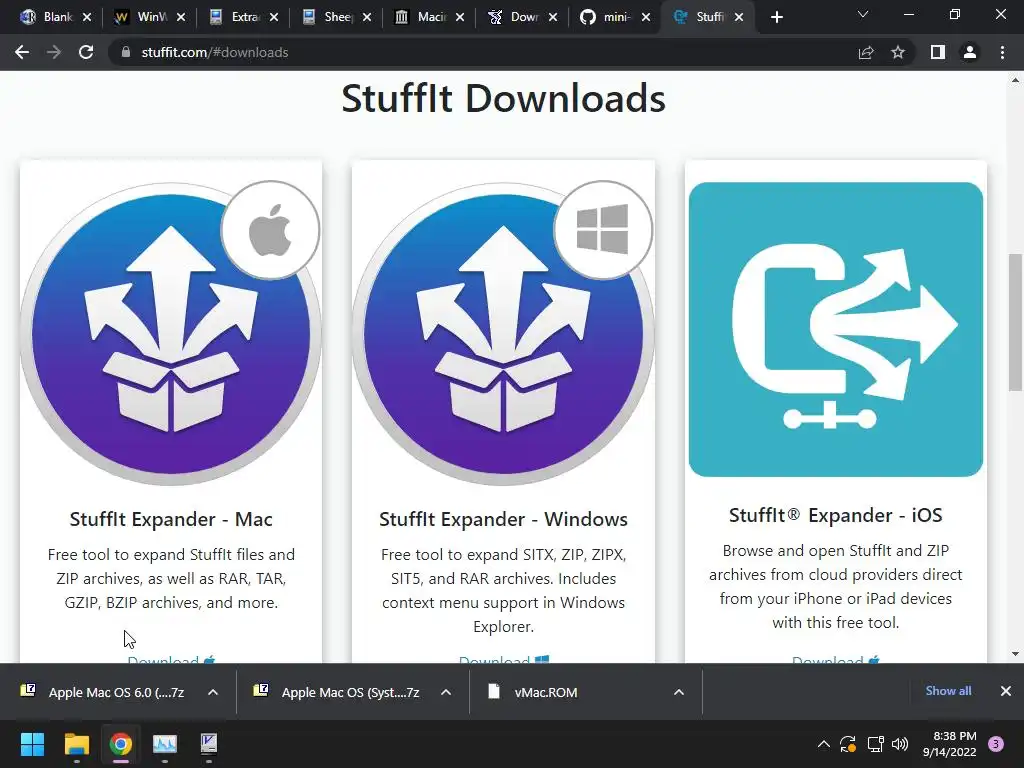Show all downloads
The height and width of the screenshot is (768, 1024).
pos(948,691)
